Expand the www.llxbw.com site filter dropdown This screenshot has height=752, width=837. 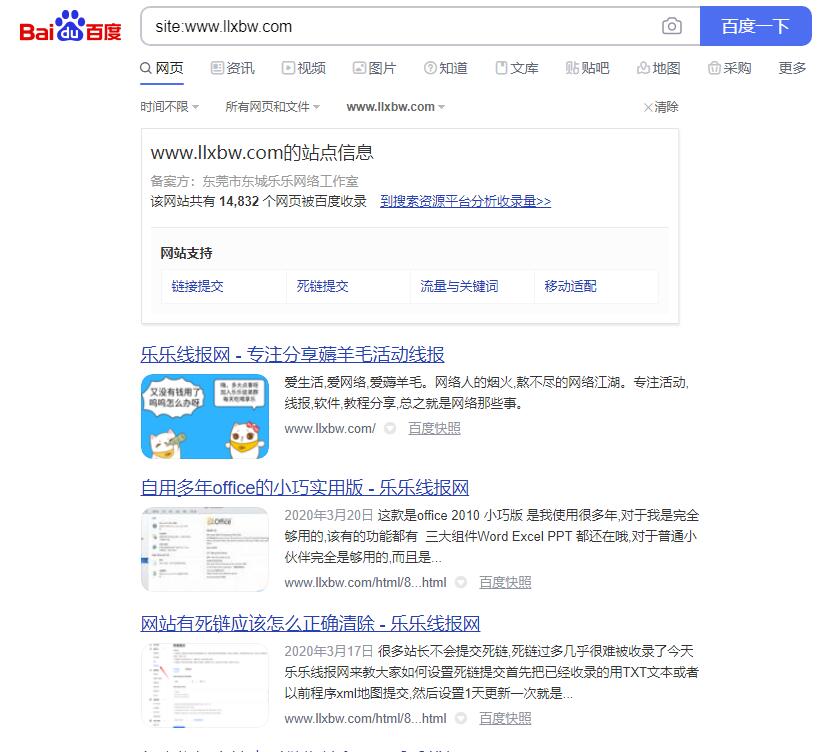tap(394, 107)
